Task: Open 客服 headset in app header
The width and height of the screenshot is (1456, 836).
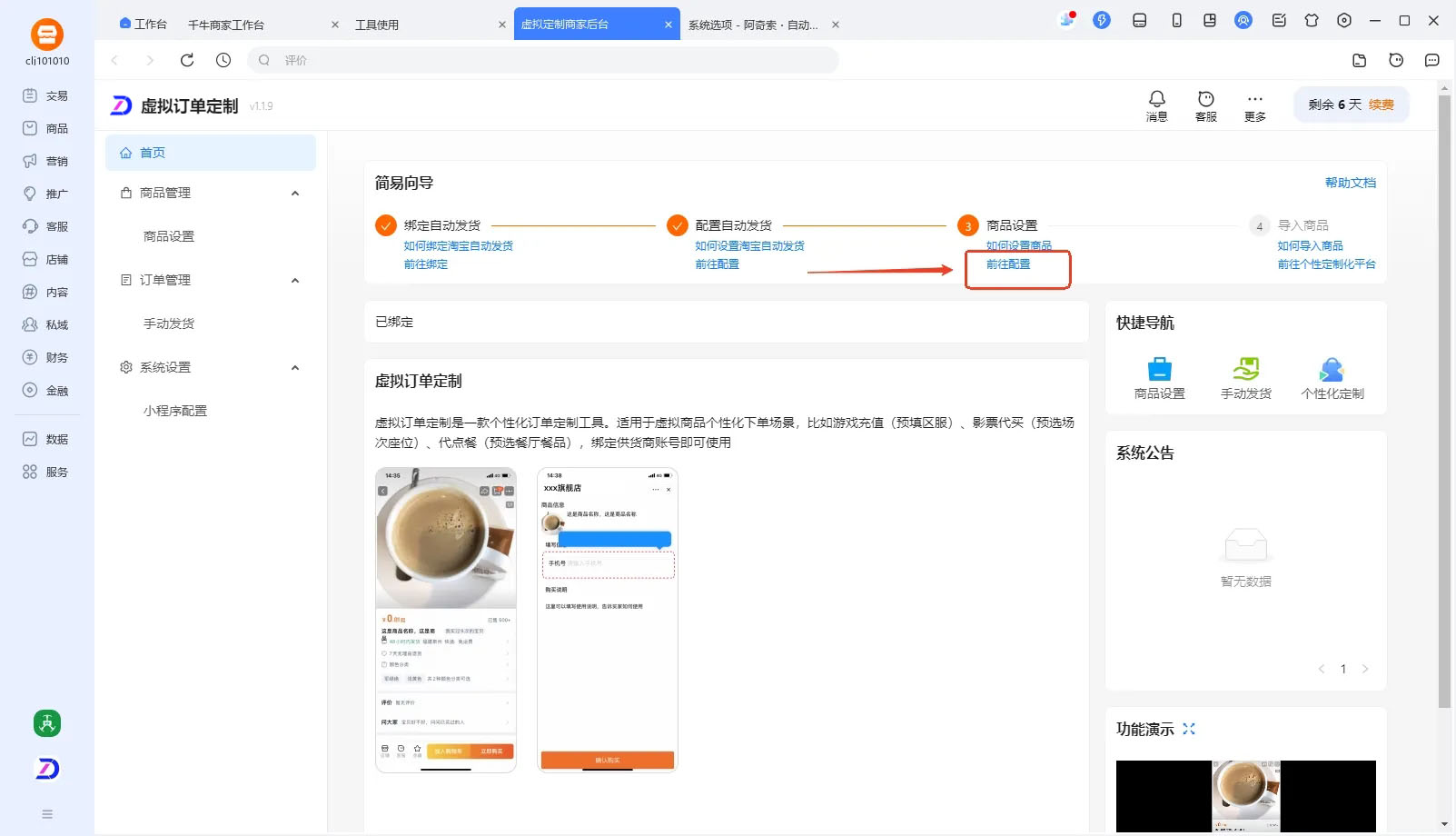Action: click(1205, 105)
